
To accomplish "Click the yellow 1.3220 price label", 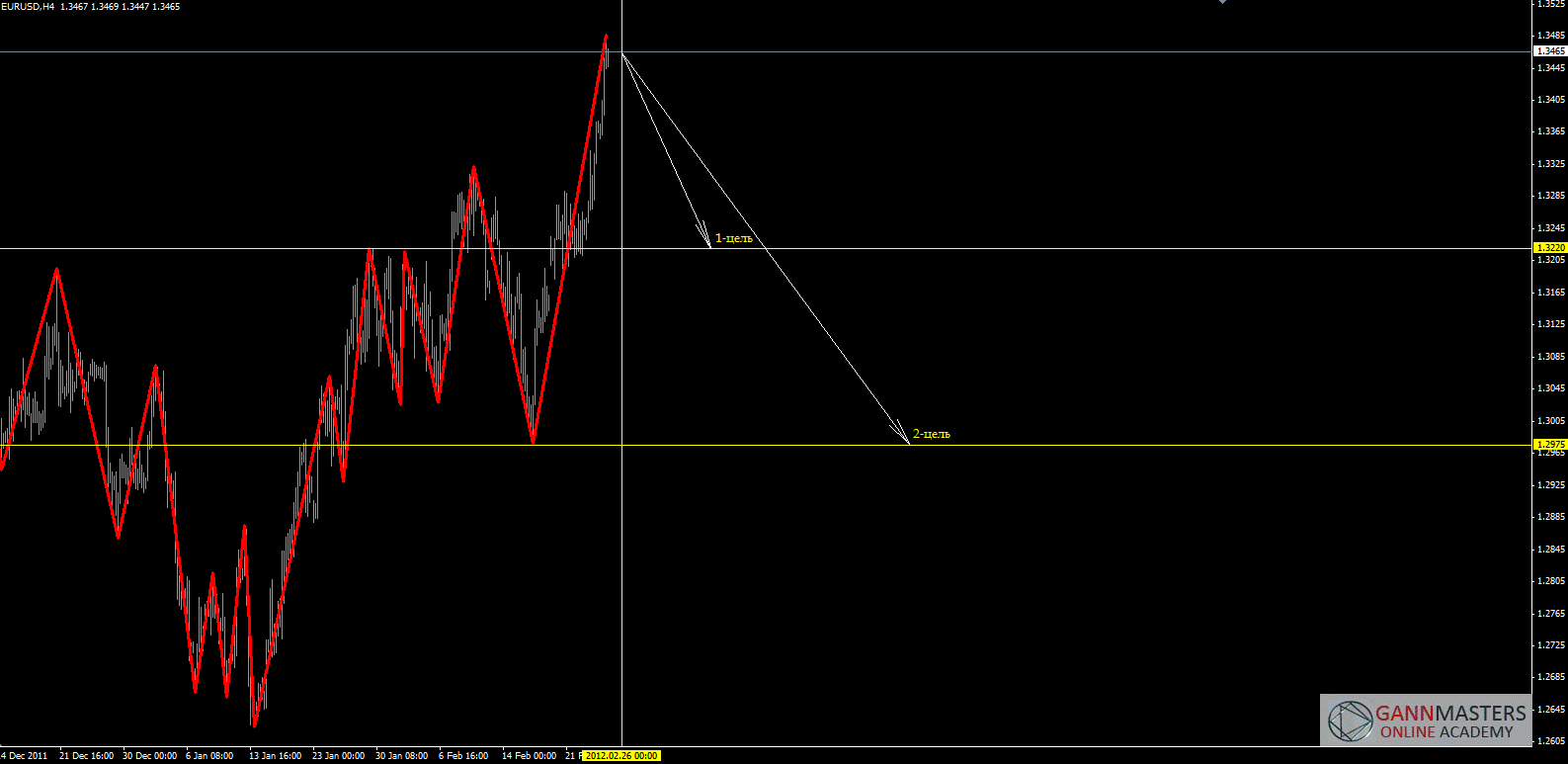I will point(1549,247).
